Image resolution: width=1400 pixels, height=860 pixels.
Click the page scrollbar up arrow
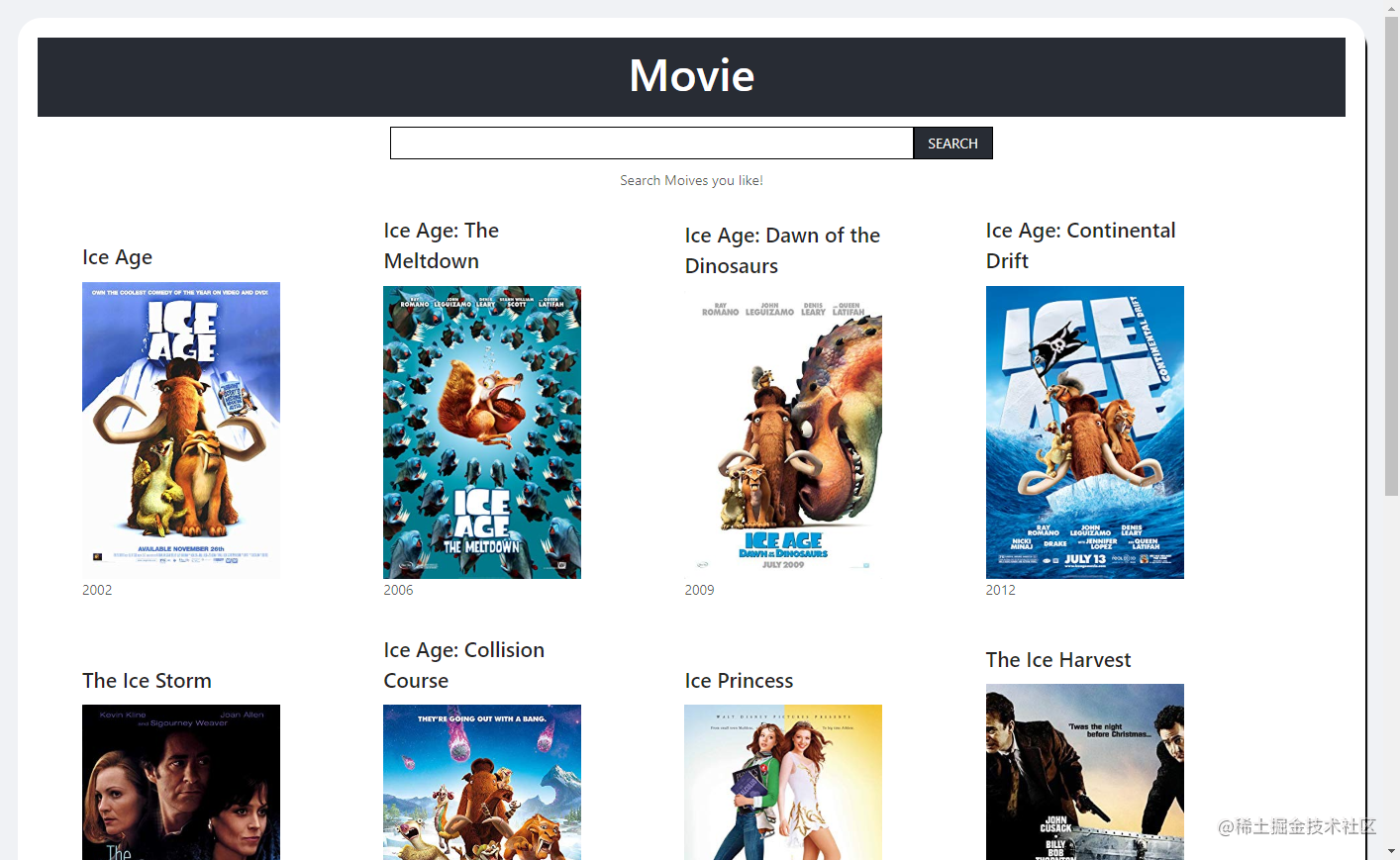[x=1391, y=8]
